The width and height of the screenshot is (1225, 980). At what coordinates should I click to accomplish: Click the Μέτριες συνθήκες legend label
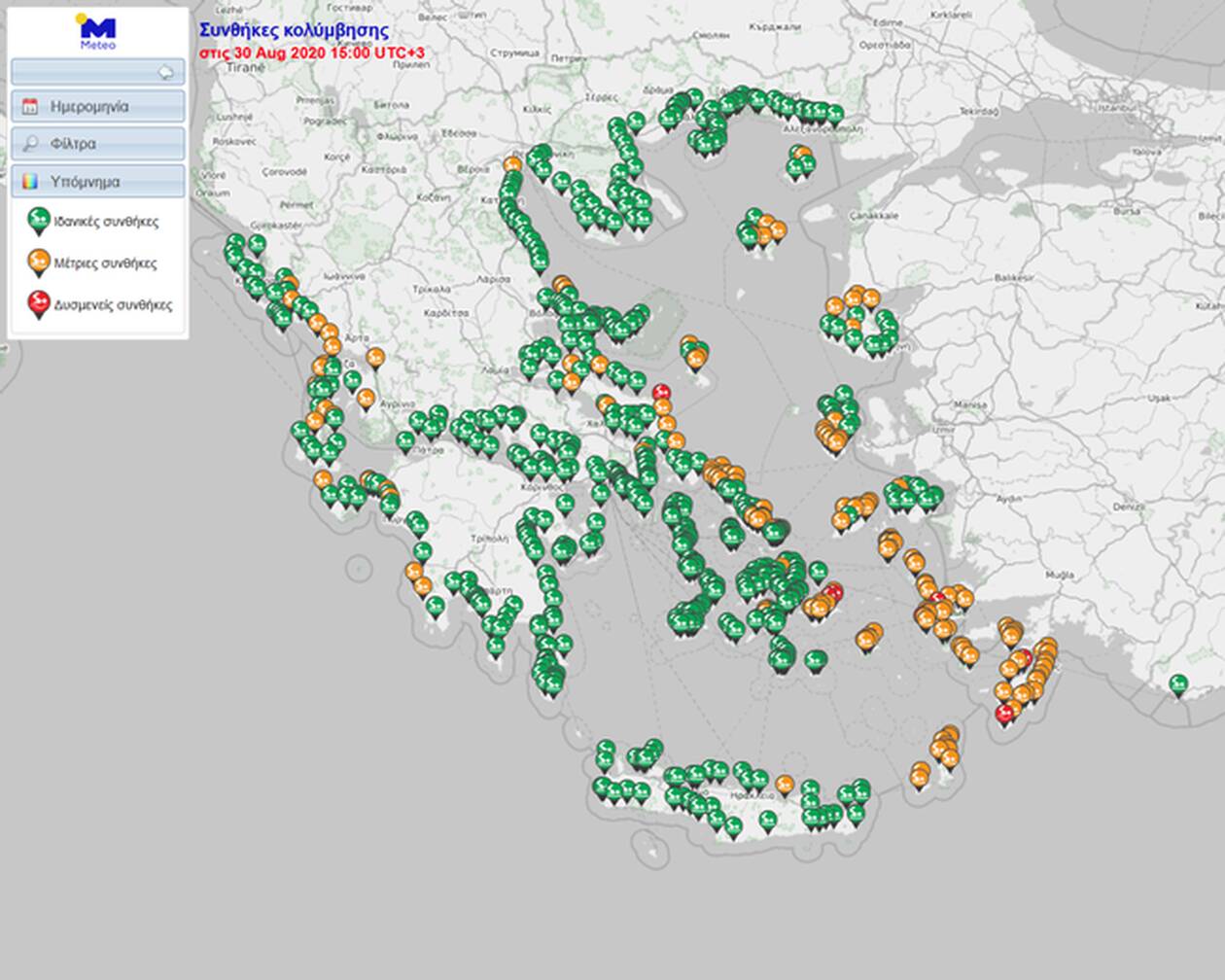coord(105,263)
